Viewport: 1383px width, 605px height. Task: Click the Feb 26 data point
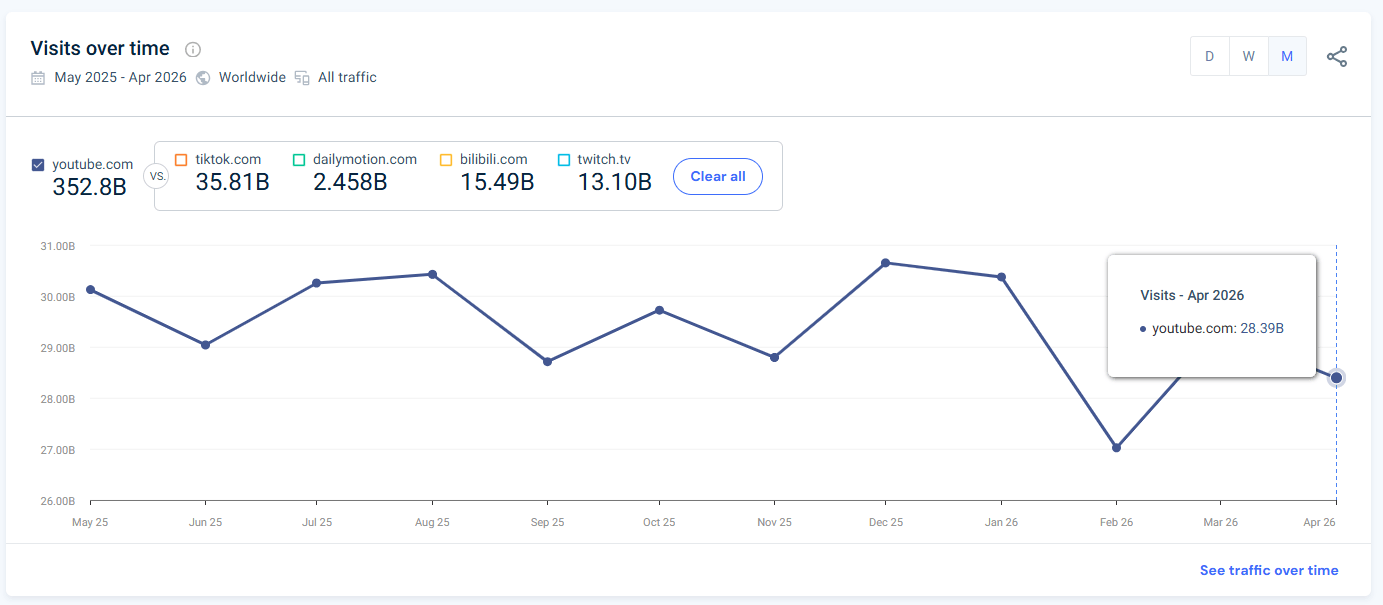(1116, 448)
